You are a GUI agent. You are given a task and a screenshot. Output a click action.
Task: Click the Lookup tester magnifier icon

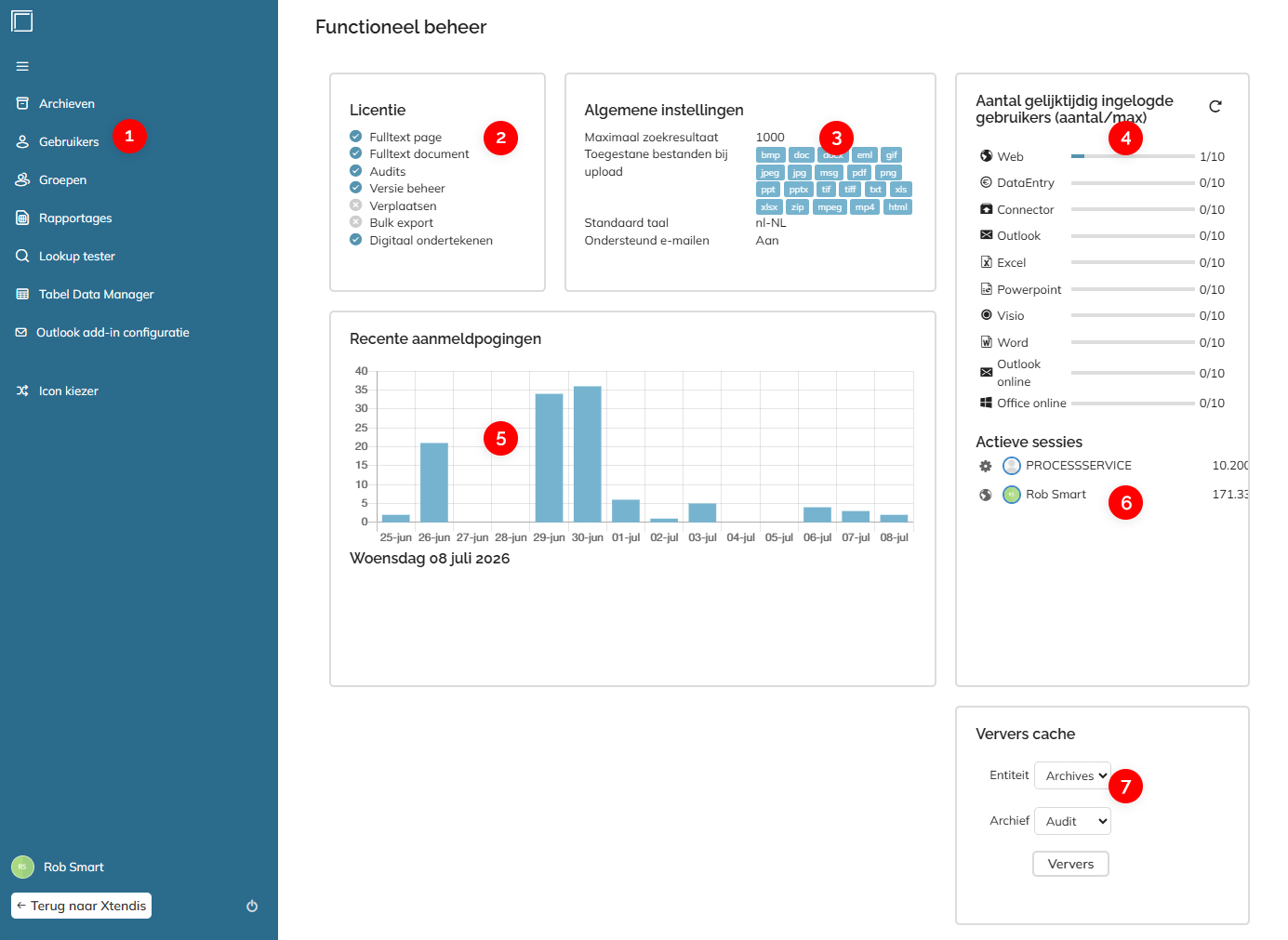tap(22, 256)
